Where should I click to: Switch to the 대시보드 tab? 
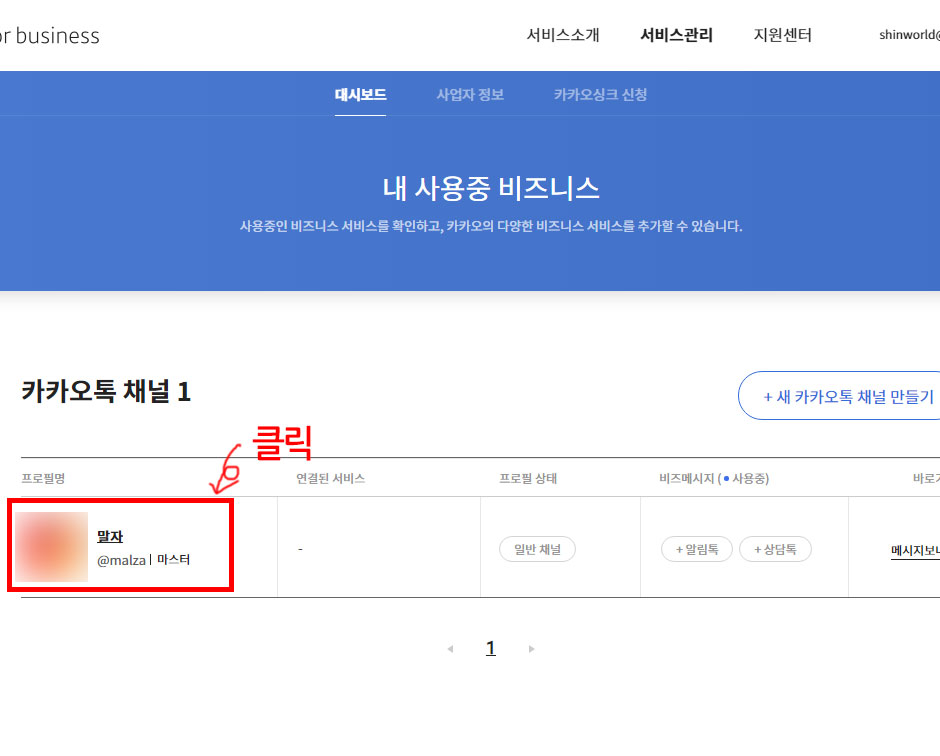tap(360, 94)
